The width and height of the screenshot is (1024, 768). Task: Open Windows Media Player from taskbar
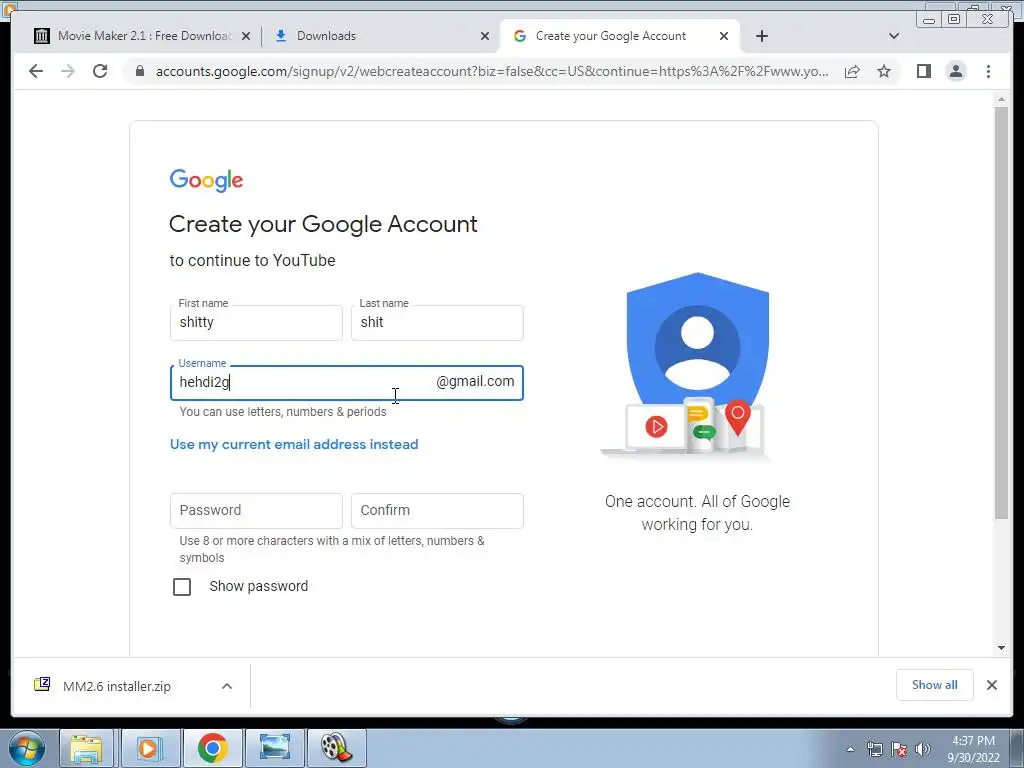click(x=150, y=748)
